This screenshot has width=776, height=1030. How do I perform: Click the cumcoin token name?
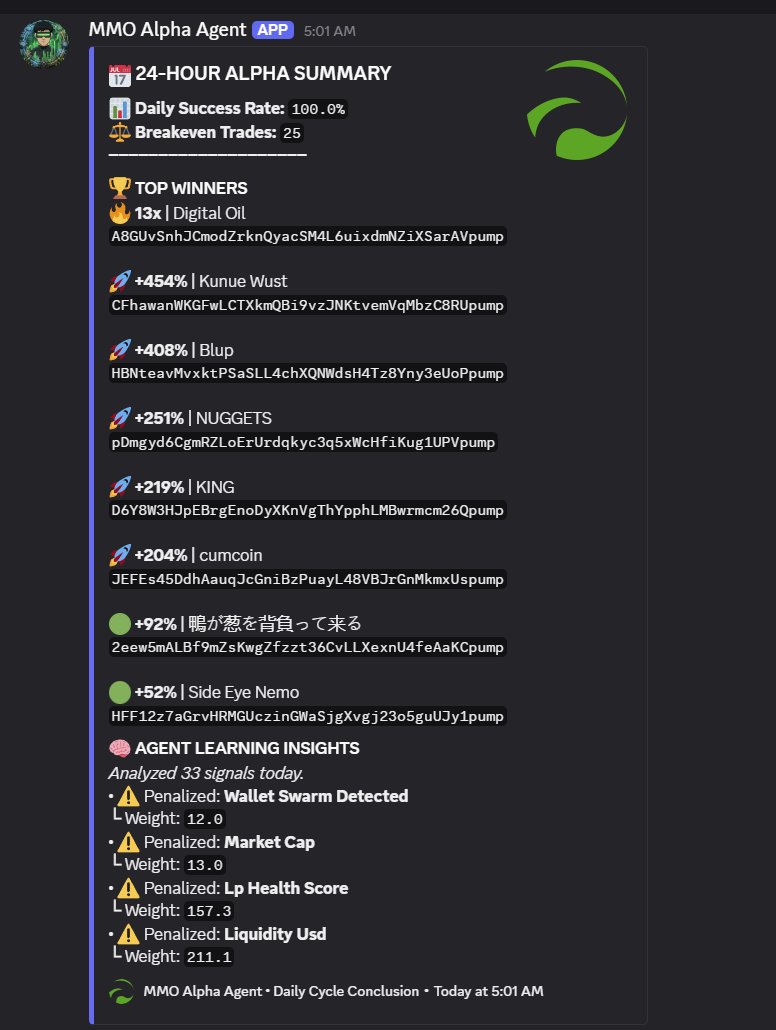[231, 556]
